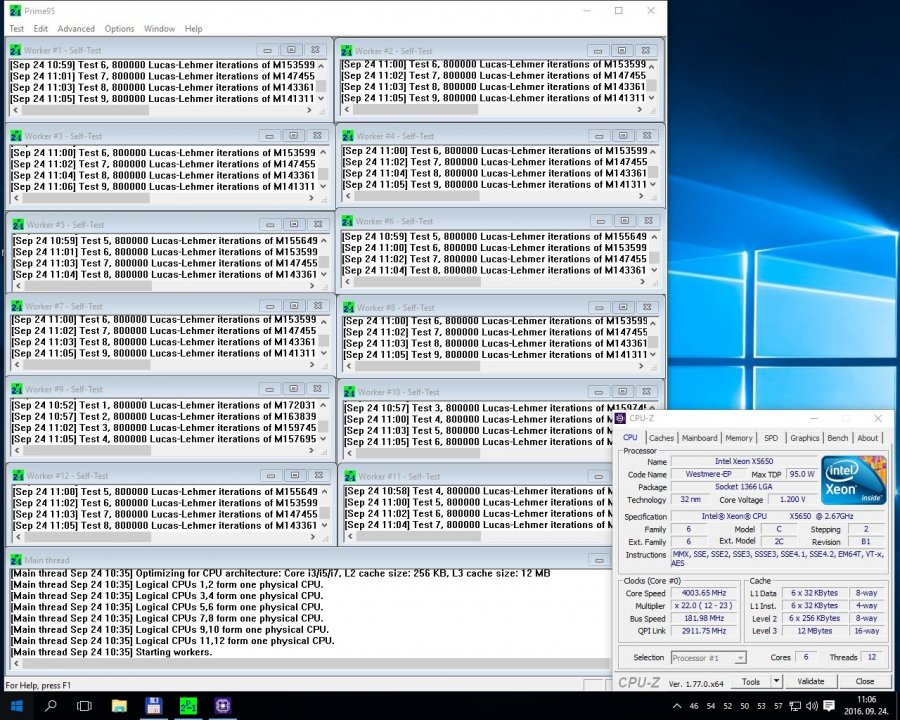Image resolution: width=900 pixels, height=720 pixels.
Task: Open Task View from the taskbar
Action: [x=85, y=706]
